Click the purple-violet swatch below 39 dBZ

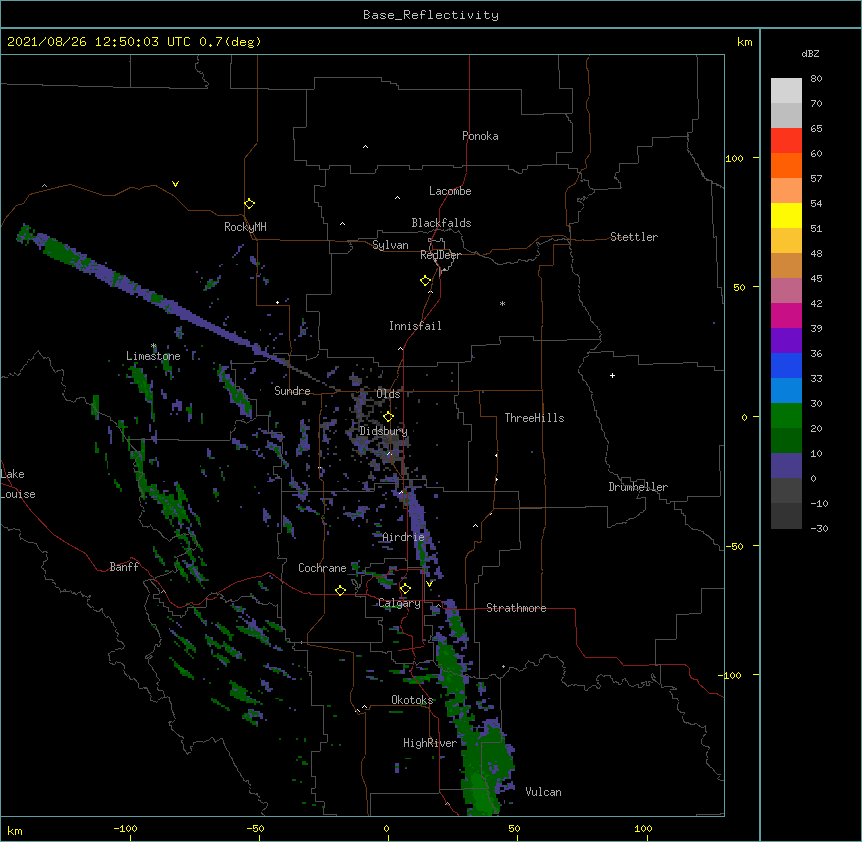786,341
